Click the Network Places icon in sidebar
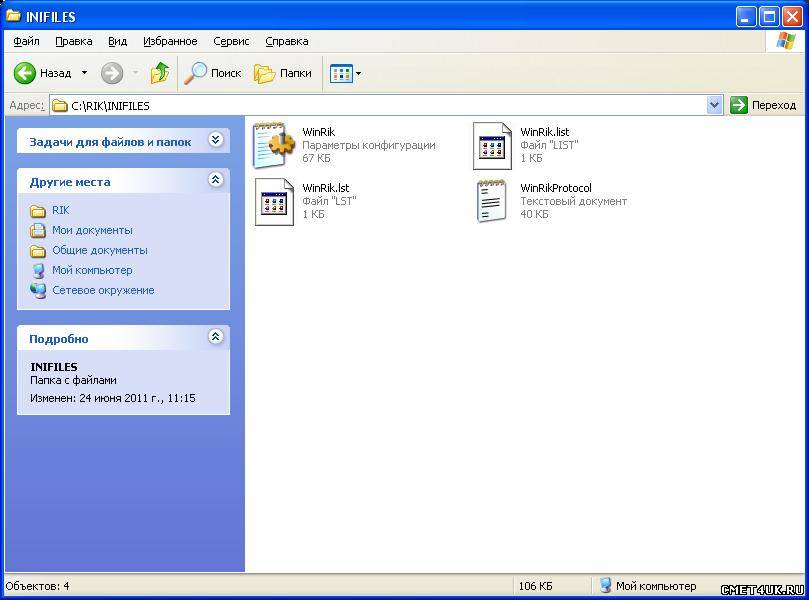 tap(38, 290)
